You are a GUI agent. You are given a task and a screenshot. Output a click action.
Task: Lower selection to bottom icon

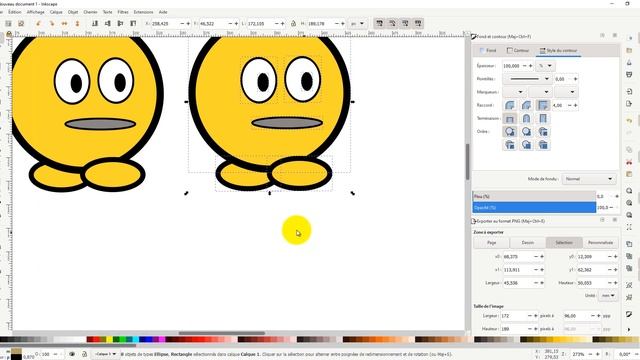point(95,24)
